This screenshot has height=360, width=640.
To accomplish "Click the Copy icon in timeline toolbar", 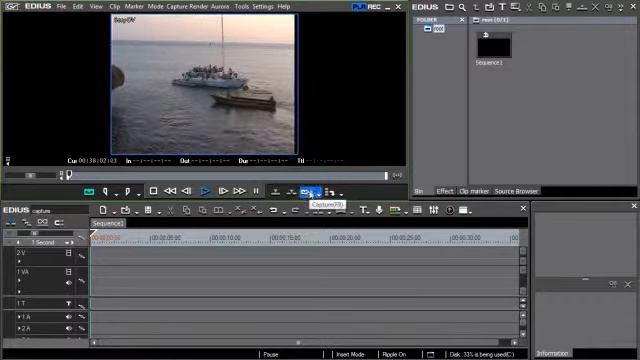I will click(187, 210).
